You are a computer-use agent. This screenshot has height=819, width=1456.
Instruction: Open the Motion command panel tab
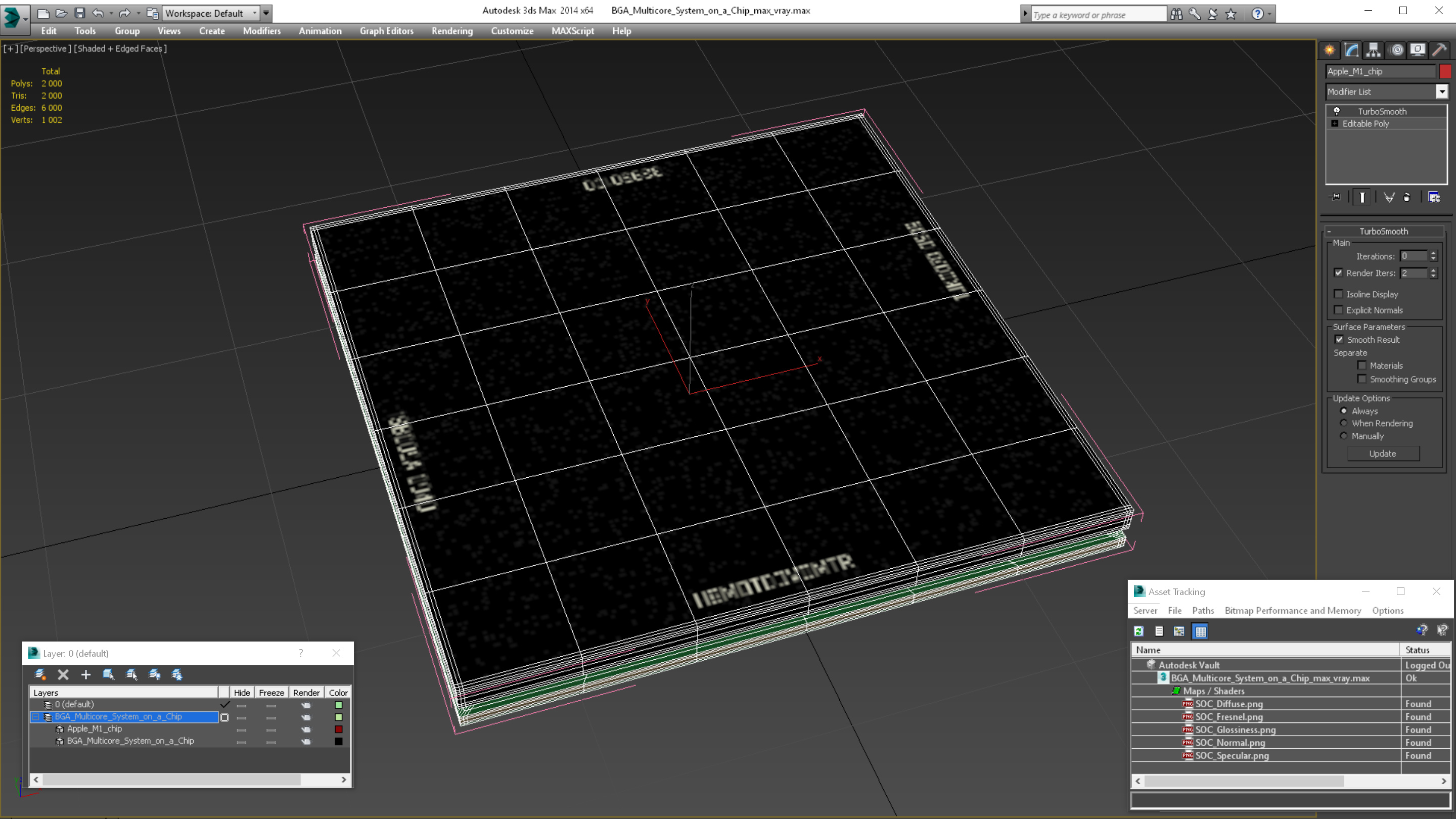click(1396, 51)
